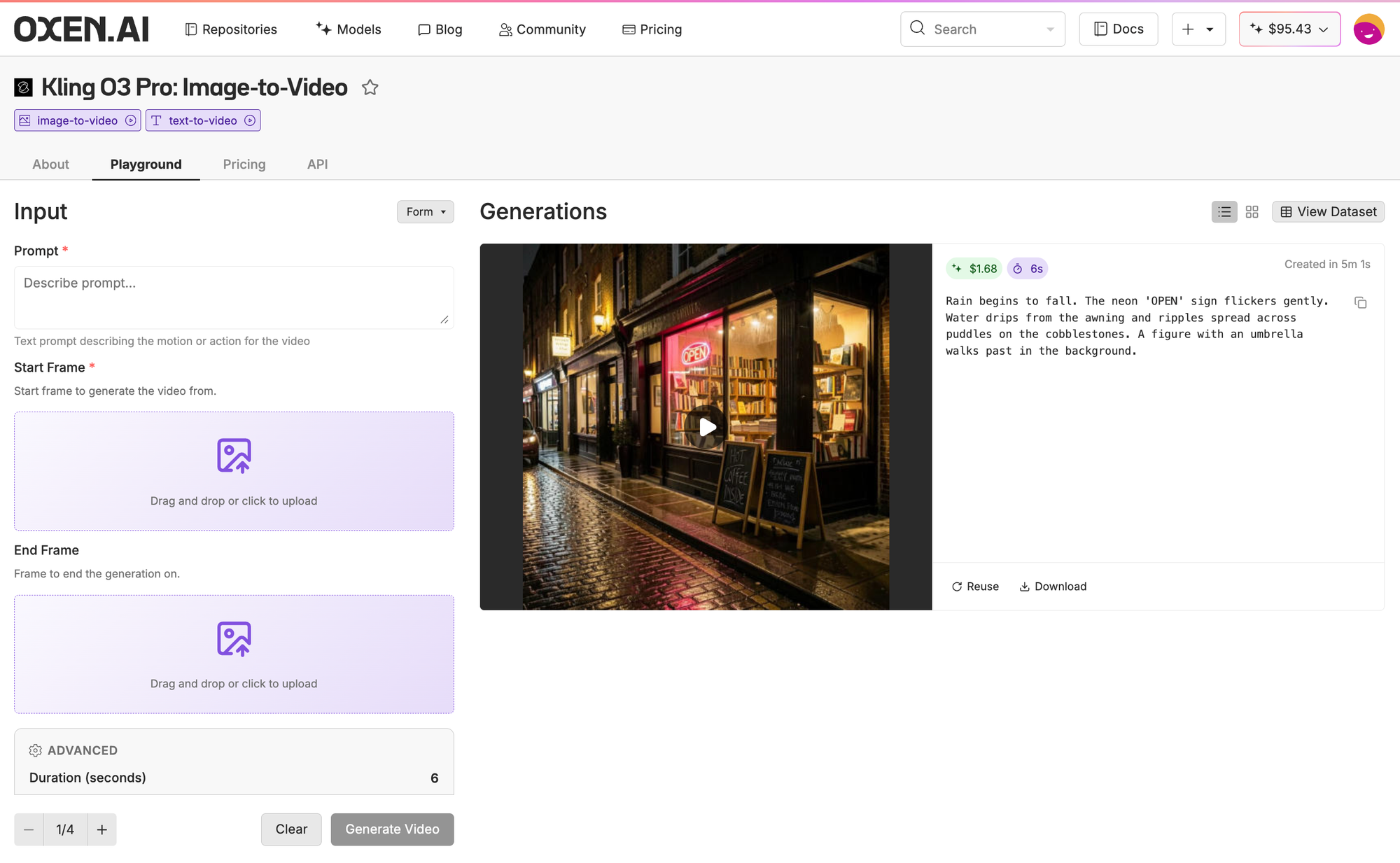1400x863 pixels.
Task: Open the Form input mode dropdown
Action: (425, 212)
